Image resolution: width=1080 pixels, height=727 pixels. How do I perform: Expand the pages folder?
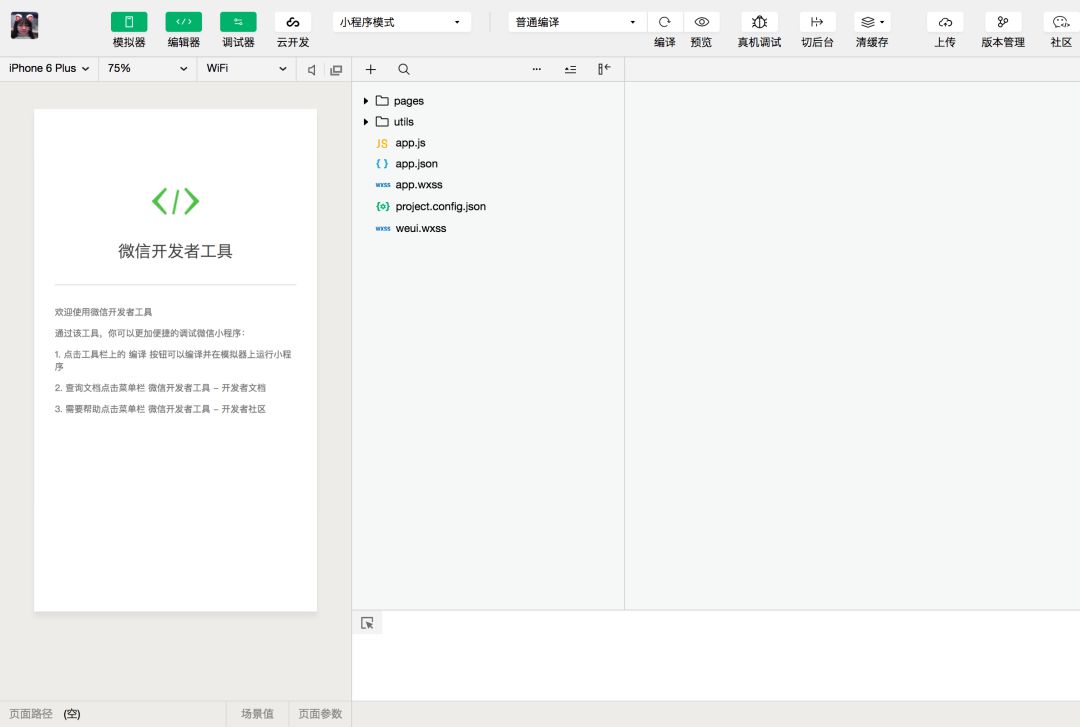(x=366, y=101)
